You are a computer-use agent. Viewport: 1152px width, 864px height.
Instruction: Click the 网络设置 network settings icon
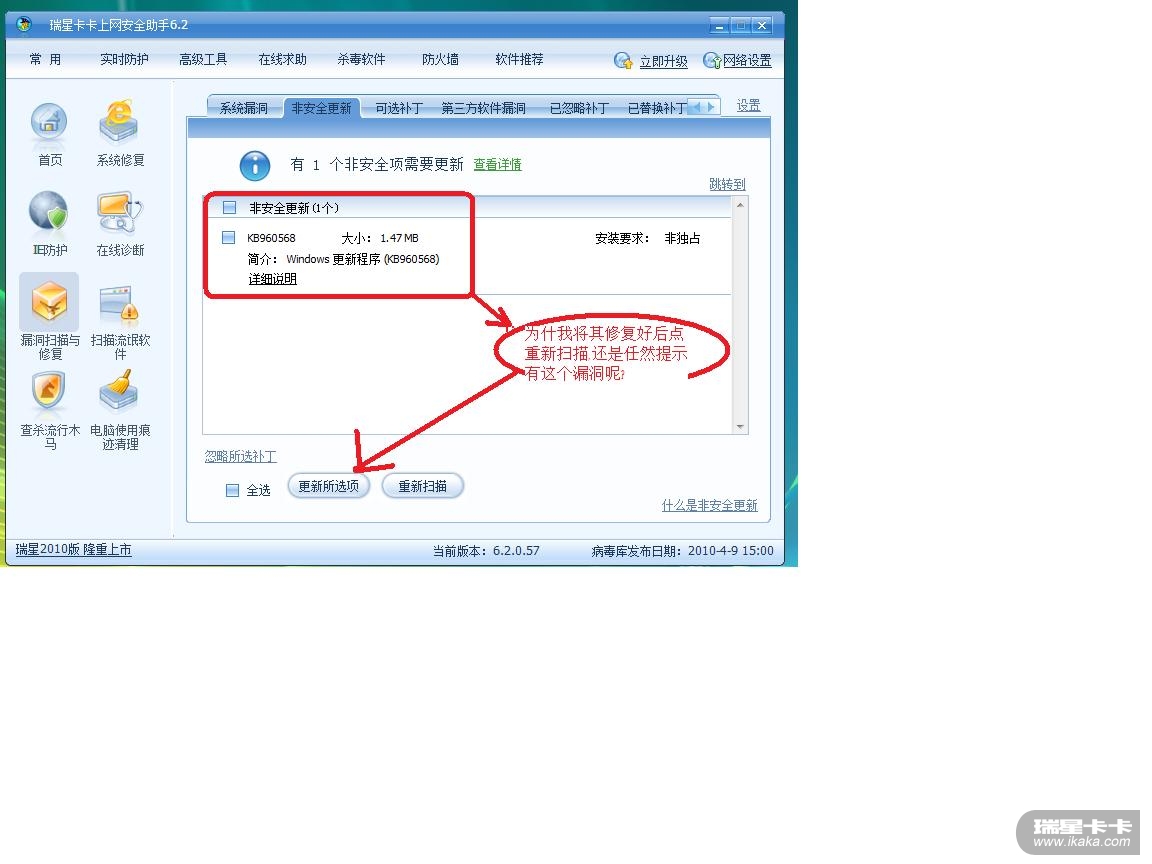pos(711,61)
